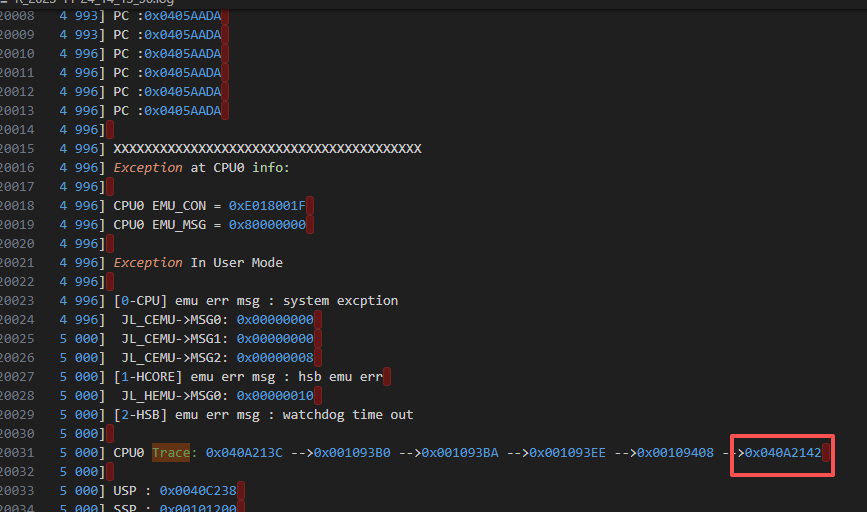The width and height of the screenshot is (867, 512).
Task: Click the "[2-HSB]" tag
Action: 140,415
